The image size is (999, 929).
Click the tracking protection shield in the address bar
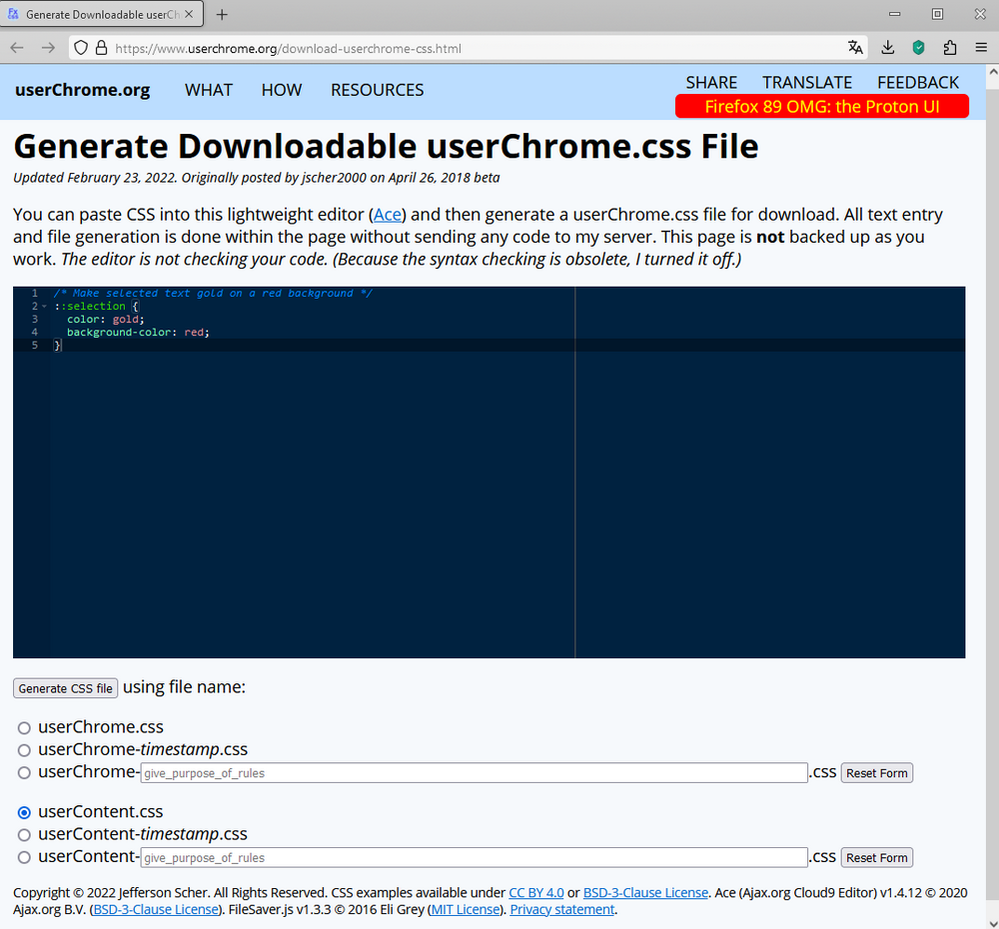tap(81, 48)
